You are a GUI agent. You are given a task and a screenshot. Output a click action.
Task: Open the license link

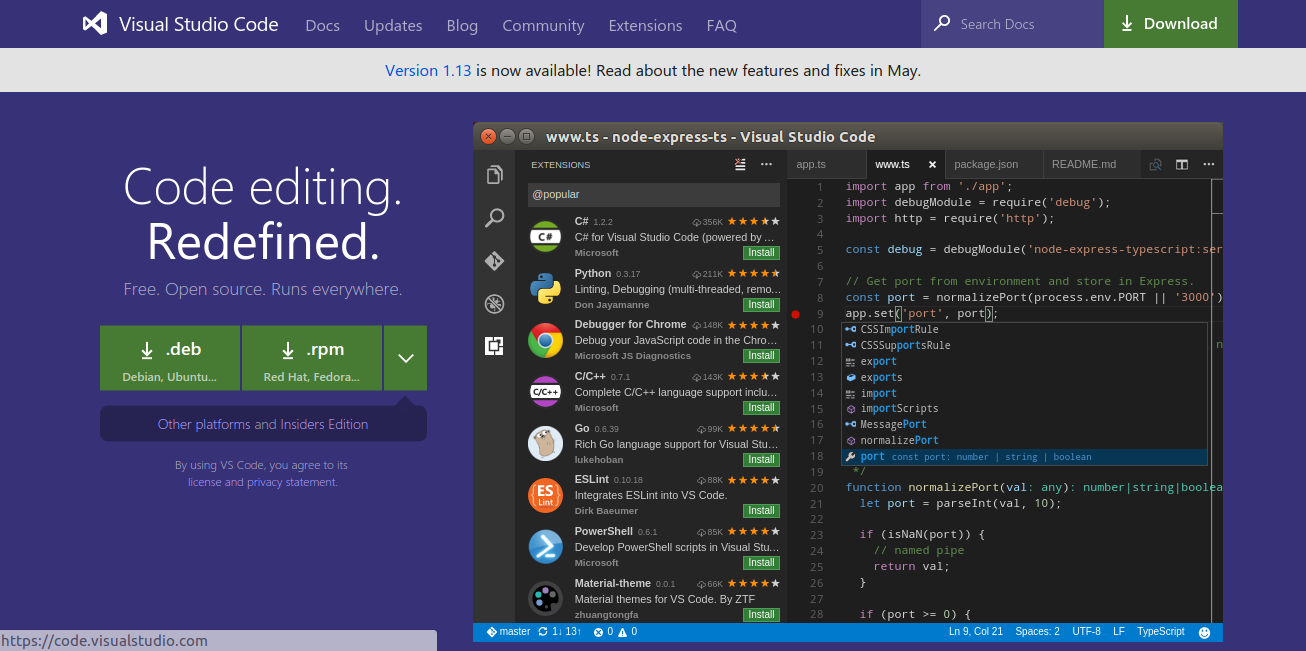(x=204, y=482)
